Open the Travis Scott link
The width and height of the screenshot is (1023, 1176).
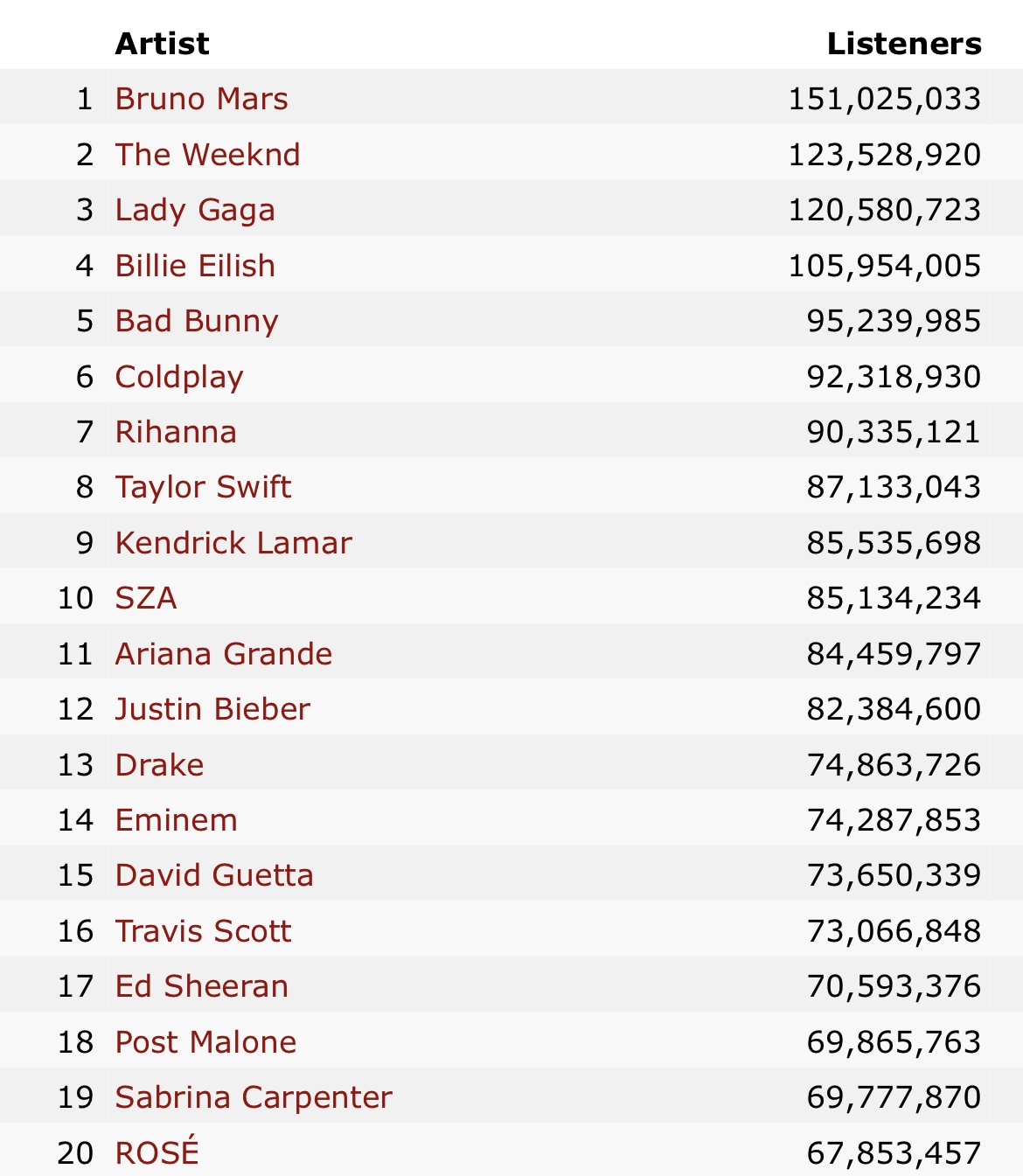click(x=203, y=931)
